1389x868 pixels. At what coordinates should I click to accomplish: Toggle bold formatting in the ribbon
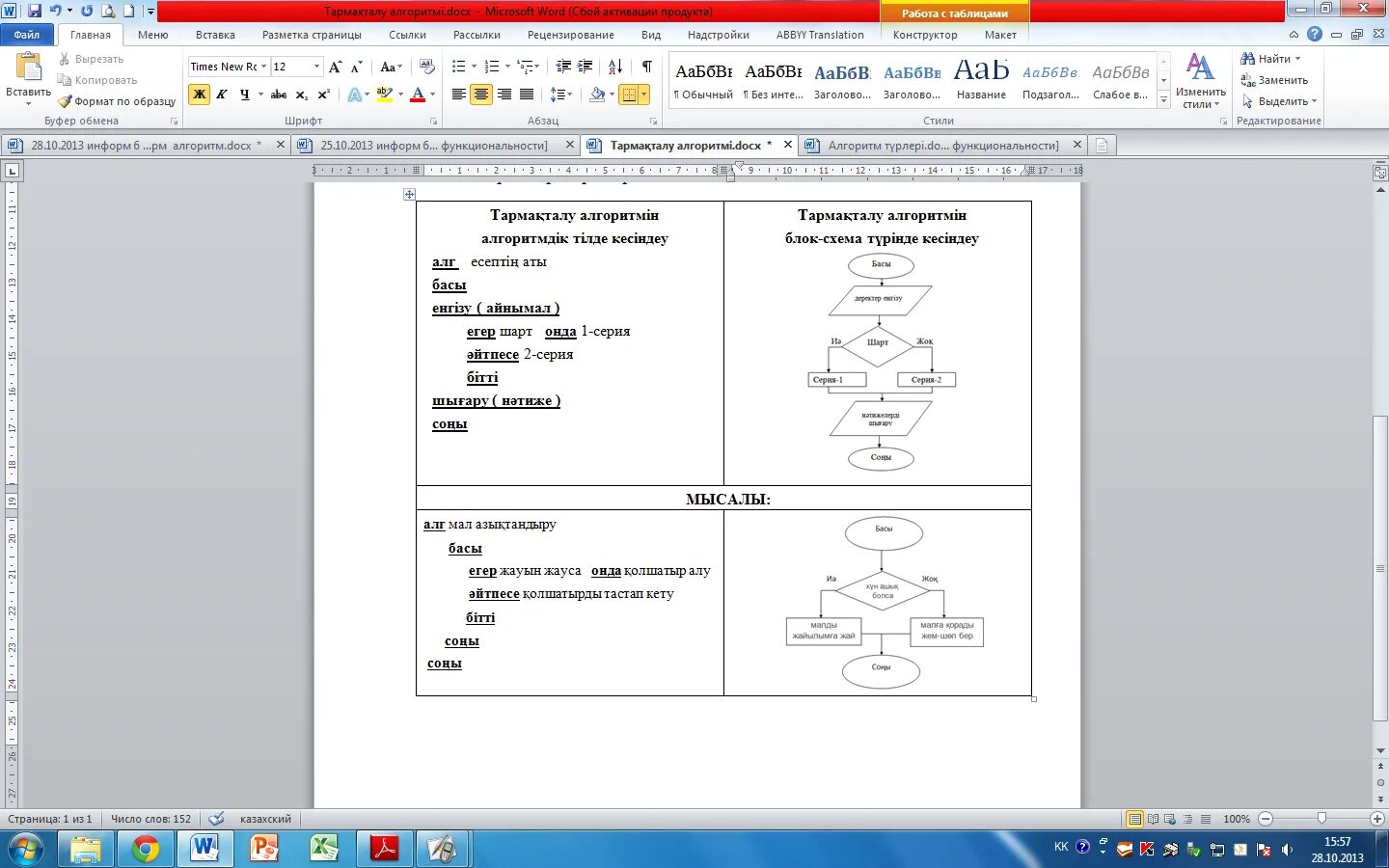click(200, 95)
